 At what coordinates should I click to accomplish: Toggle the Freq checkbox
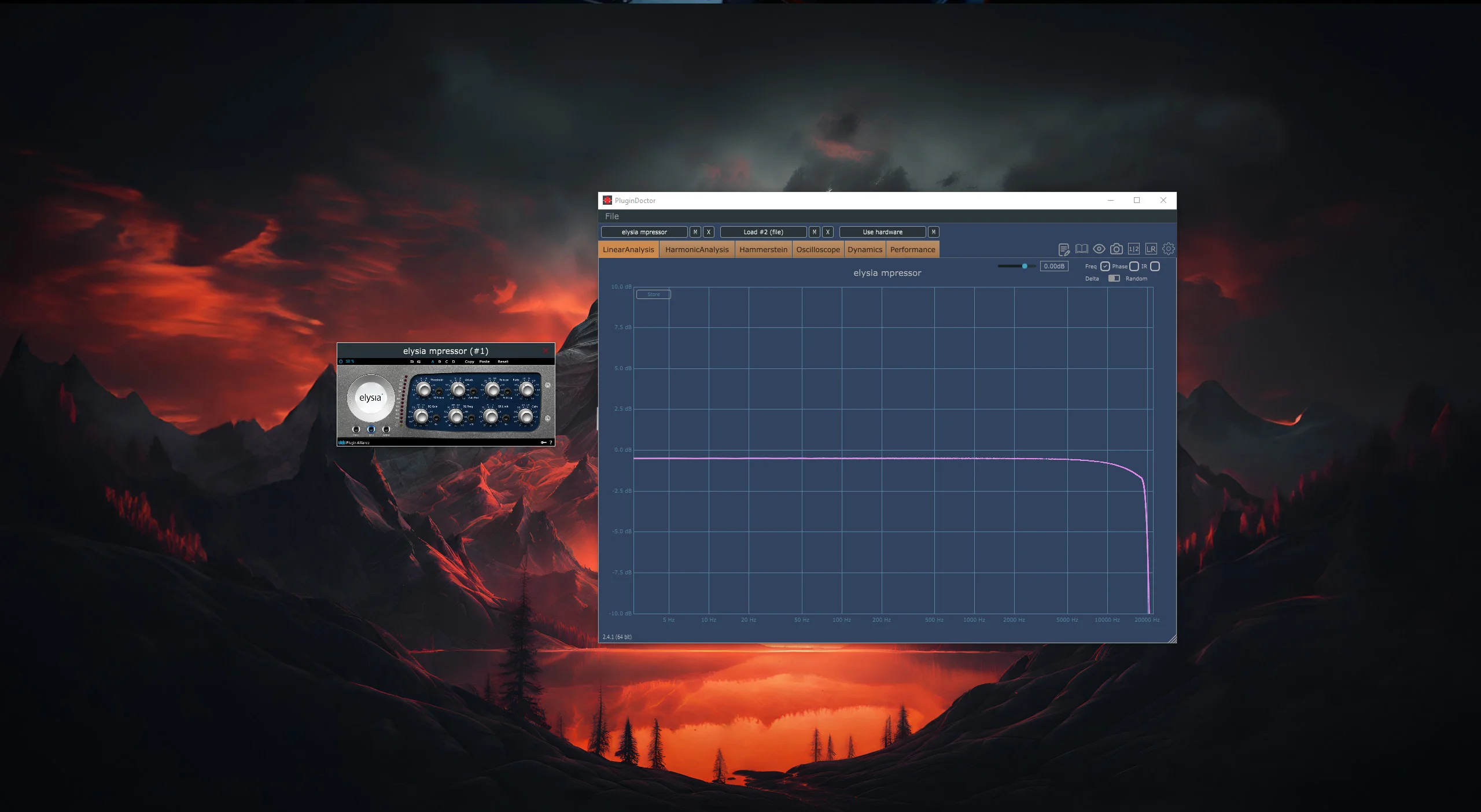click(x=1105, y=266)
